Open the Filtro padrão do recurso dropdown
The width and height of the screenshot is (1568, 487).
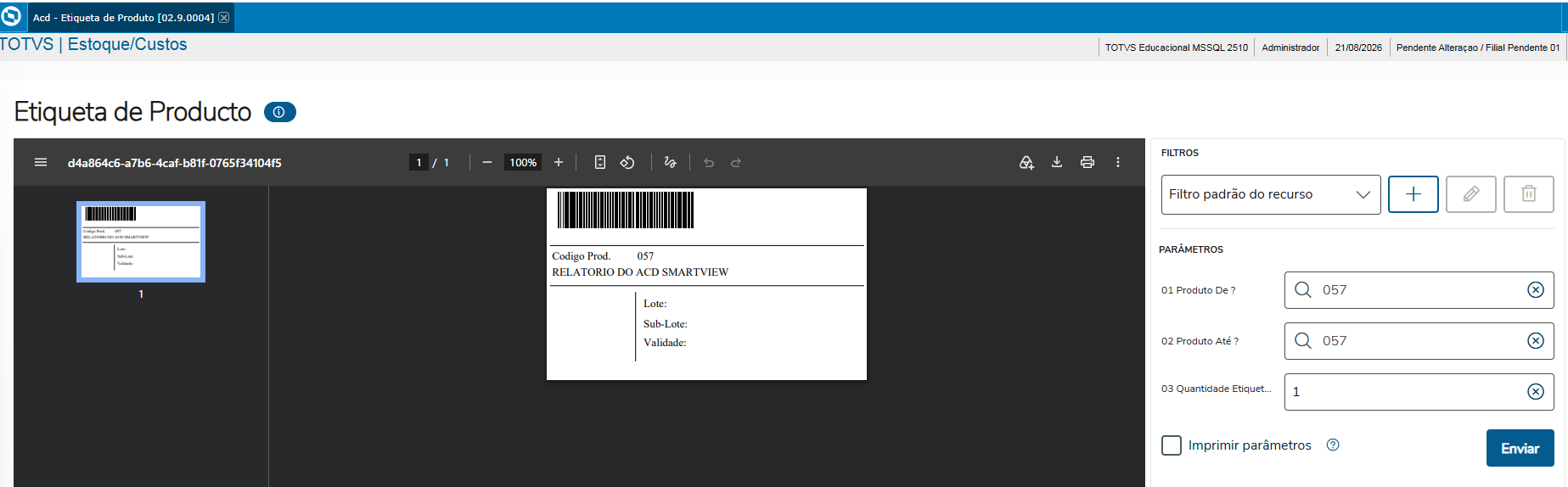[1271, 194]
